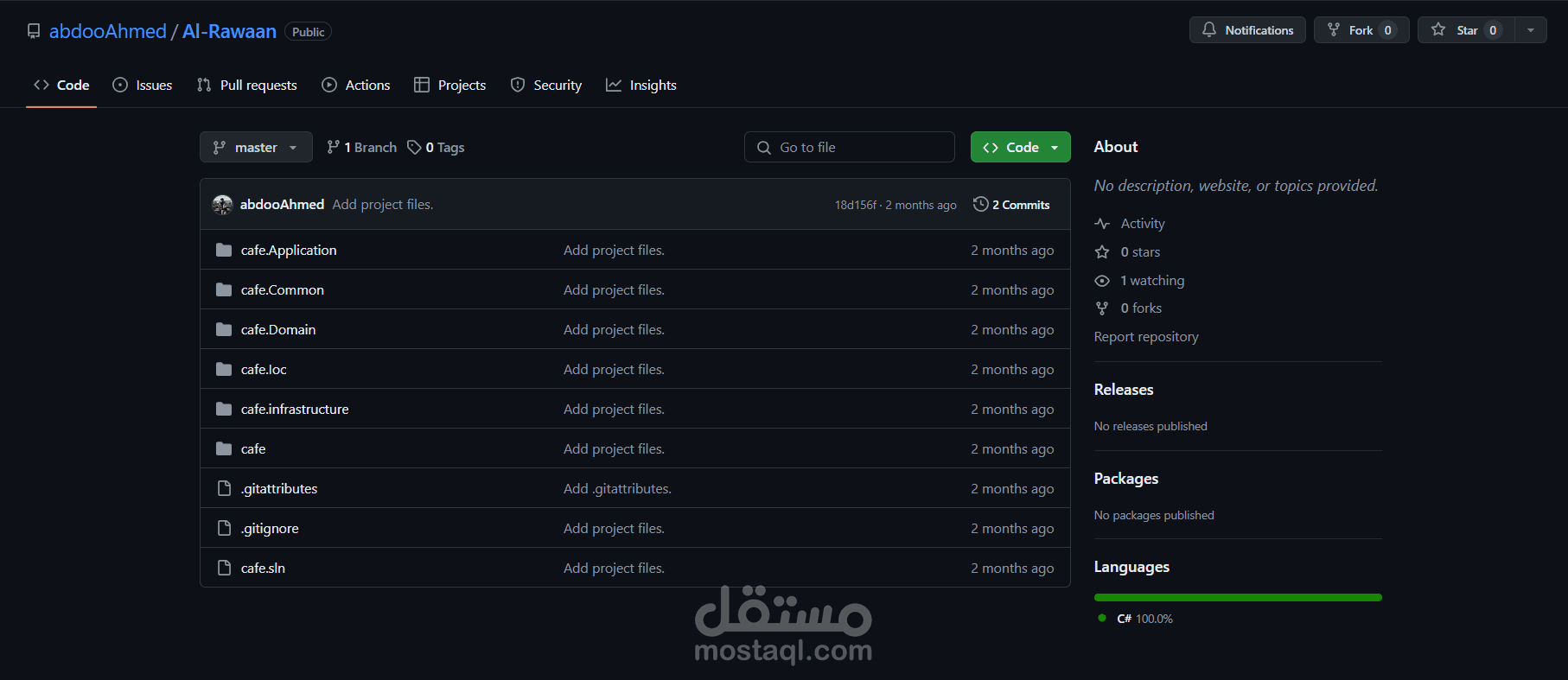Click the folder icon for cafe.Application
Screen dimensions: 1568x680
click(224, 250)
